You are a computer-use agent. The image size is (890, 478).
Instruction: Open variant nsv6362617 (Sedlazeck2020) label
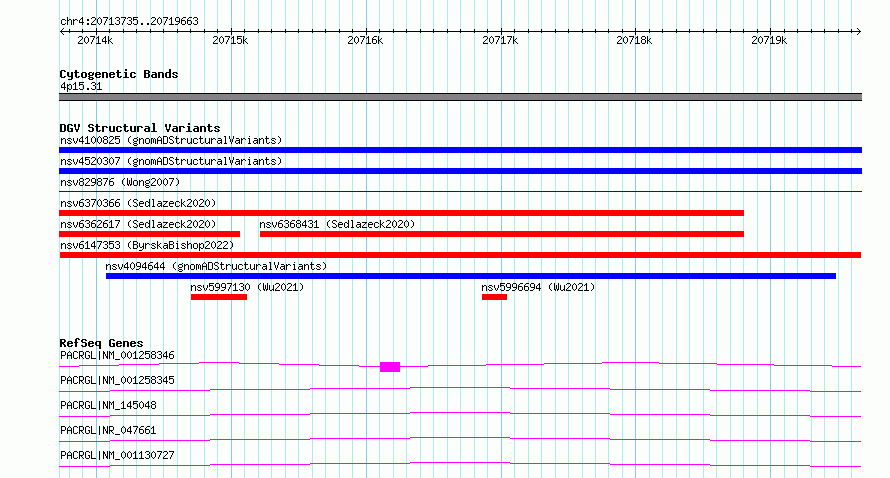138,224
